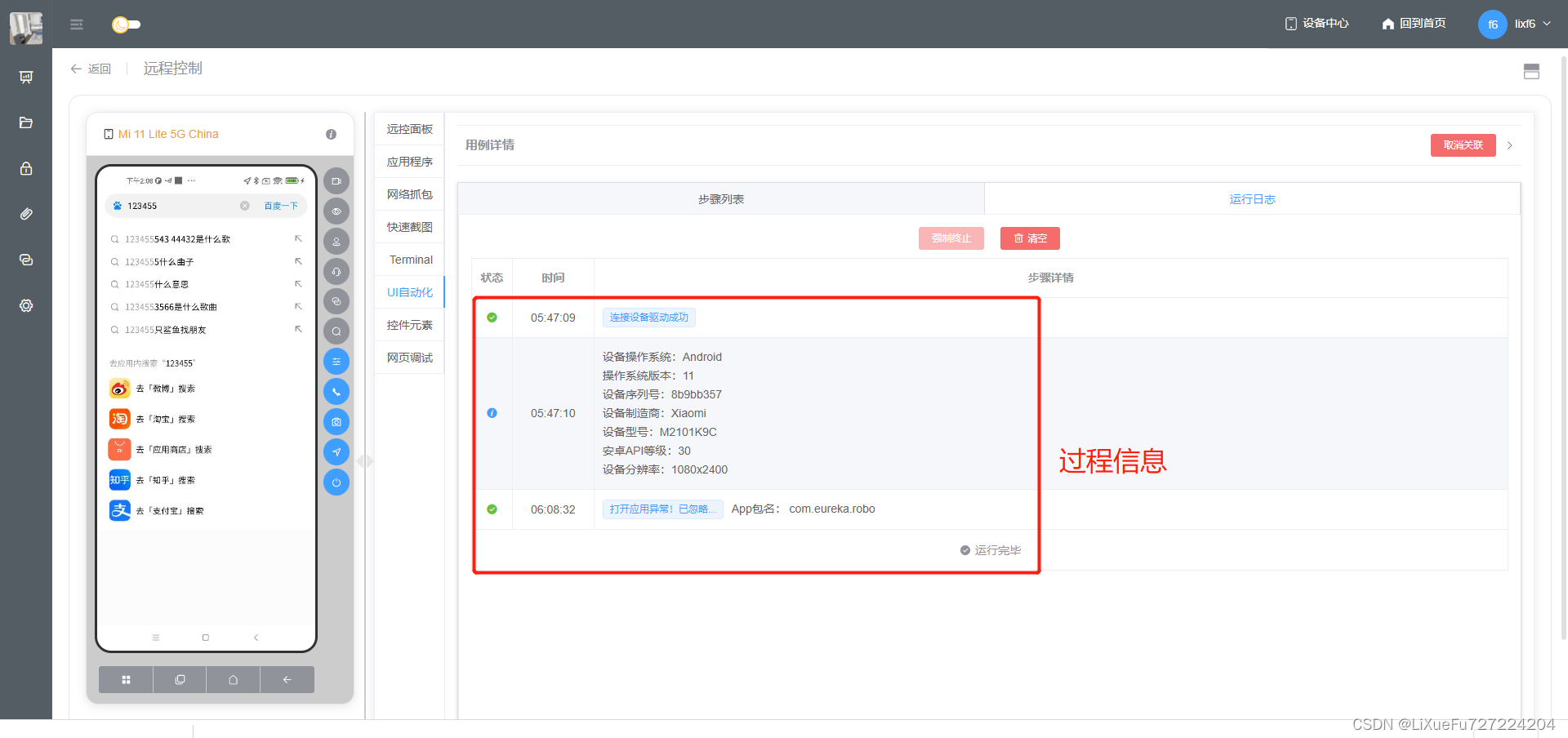
Task: Click the blue power round button
Action: (x=336, y=482)
